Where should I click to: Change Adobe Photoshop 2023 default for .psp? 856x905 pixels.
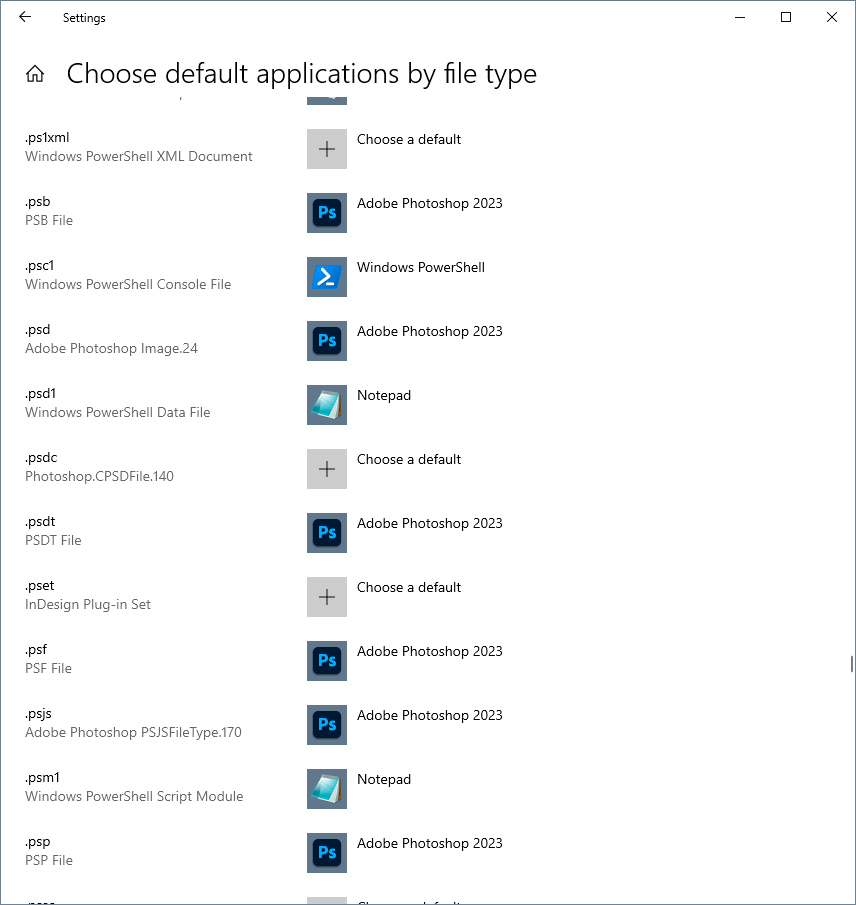point(429,844)
